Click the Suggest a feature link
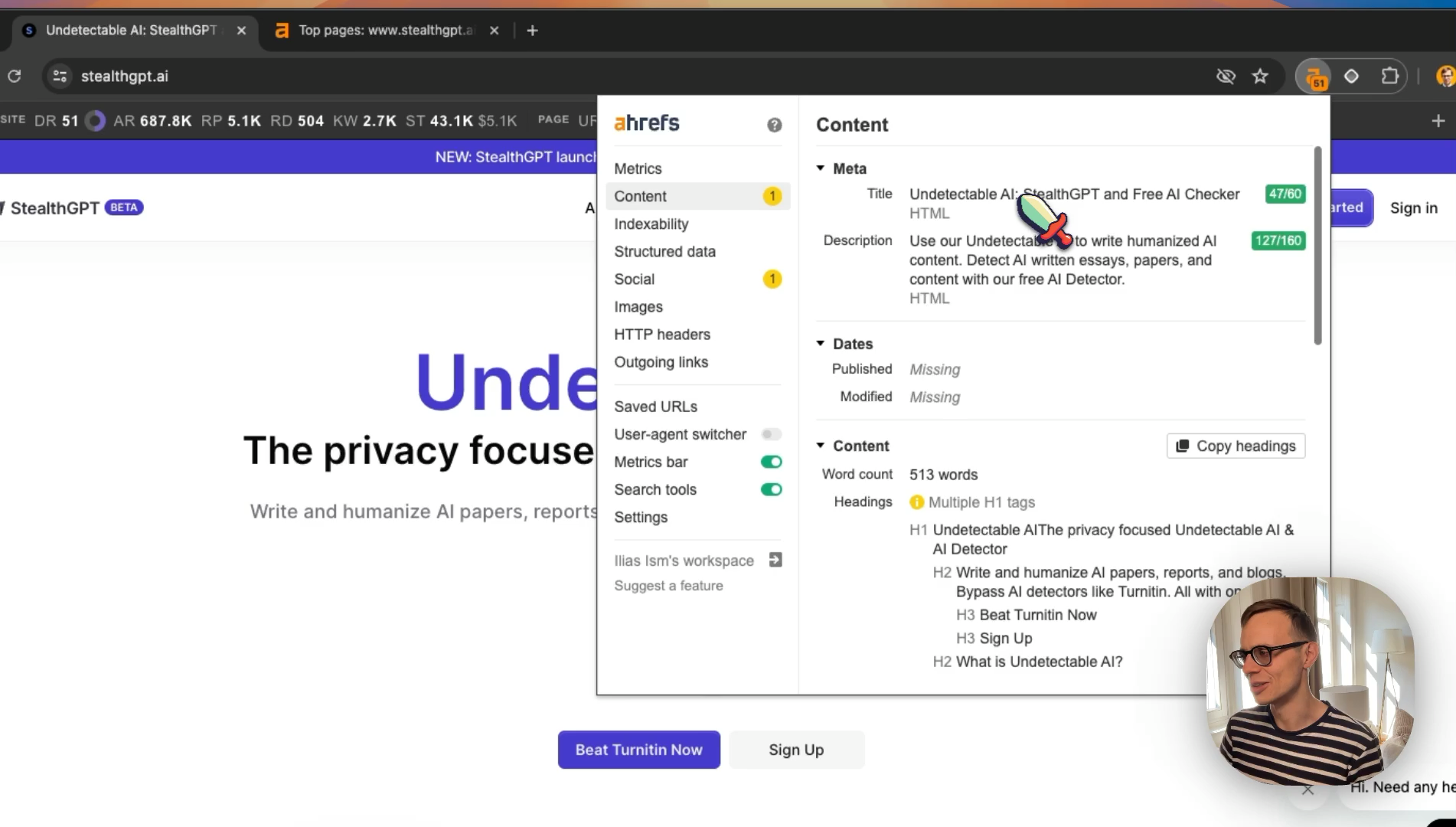Image resolution: width=1456 pixels, height=827 pixels. tap(668, 586)
